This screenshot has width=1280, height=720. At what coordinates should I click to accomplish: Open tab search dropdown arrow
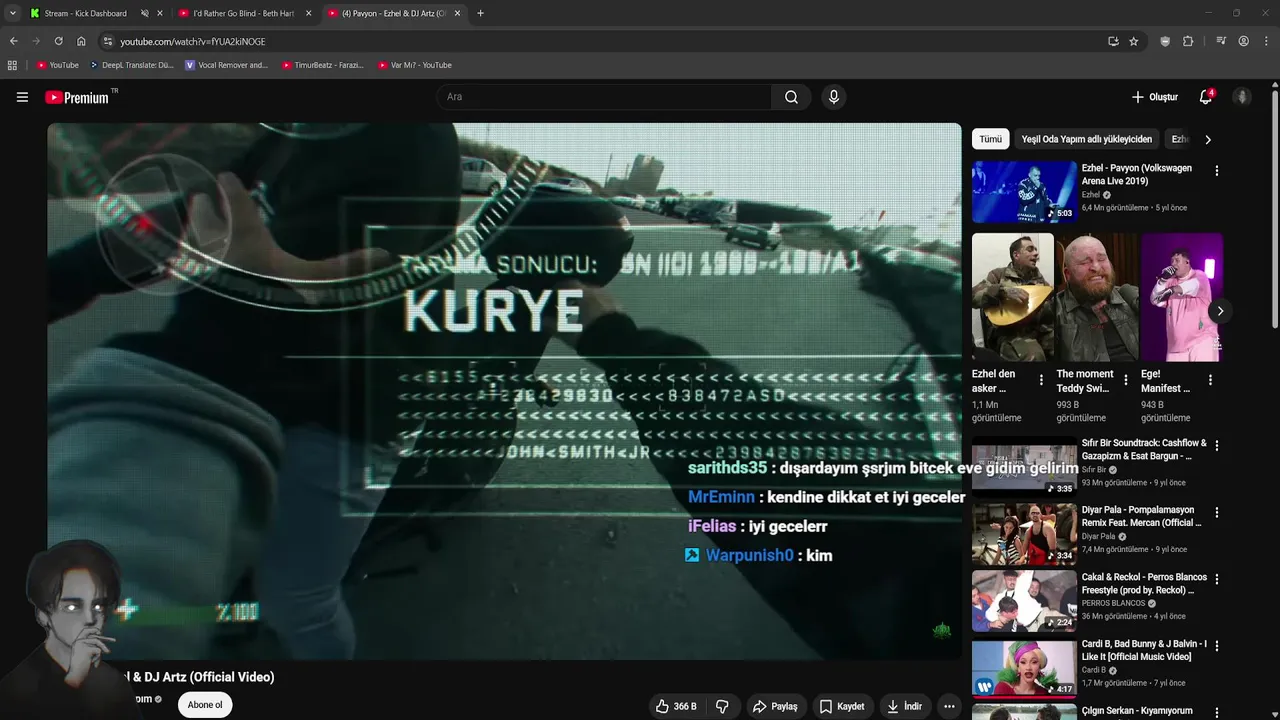coord(12,13)
